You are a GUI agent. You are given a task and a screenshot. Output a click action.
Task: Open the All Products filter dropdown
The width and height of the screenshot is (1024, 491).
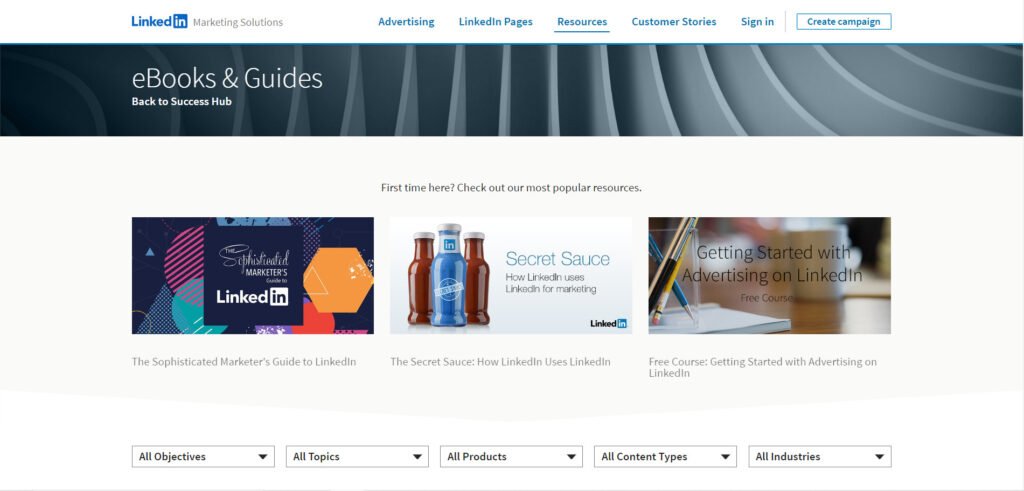[511, 457]
